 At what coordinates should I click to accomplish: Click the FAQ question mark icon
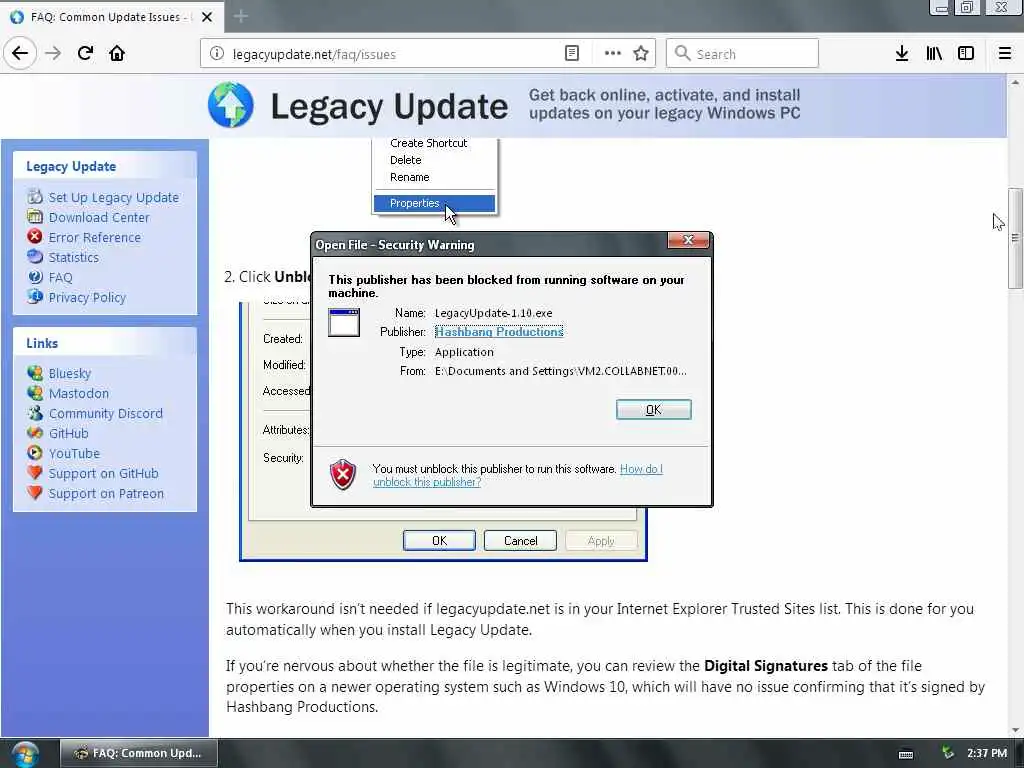(x=35, y=277)
